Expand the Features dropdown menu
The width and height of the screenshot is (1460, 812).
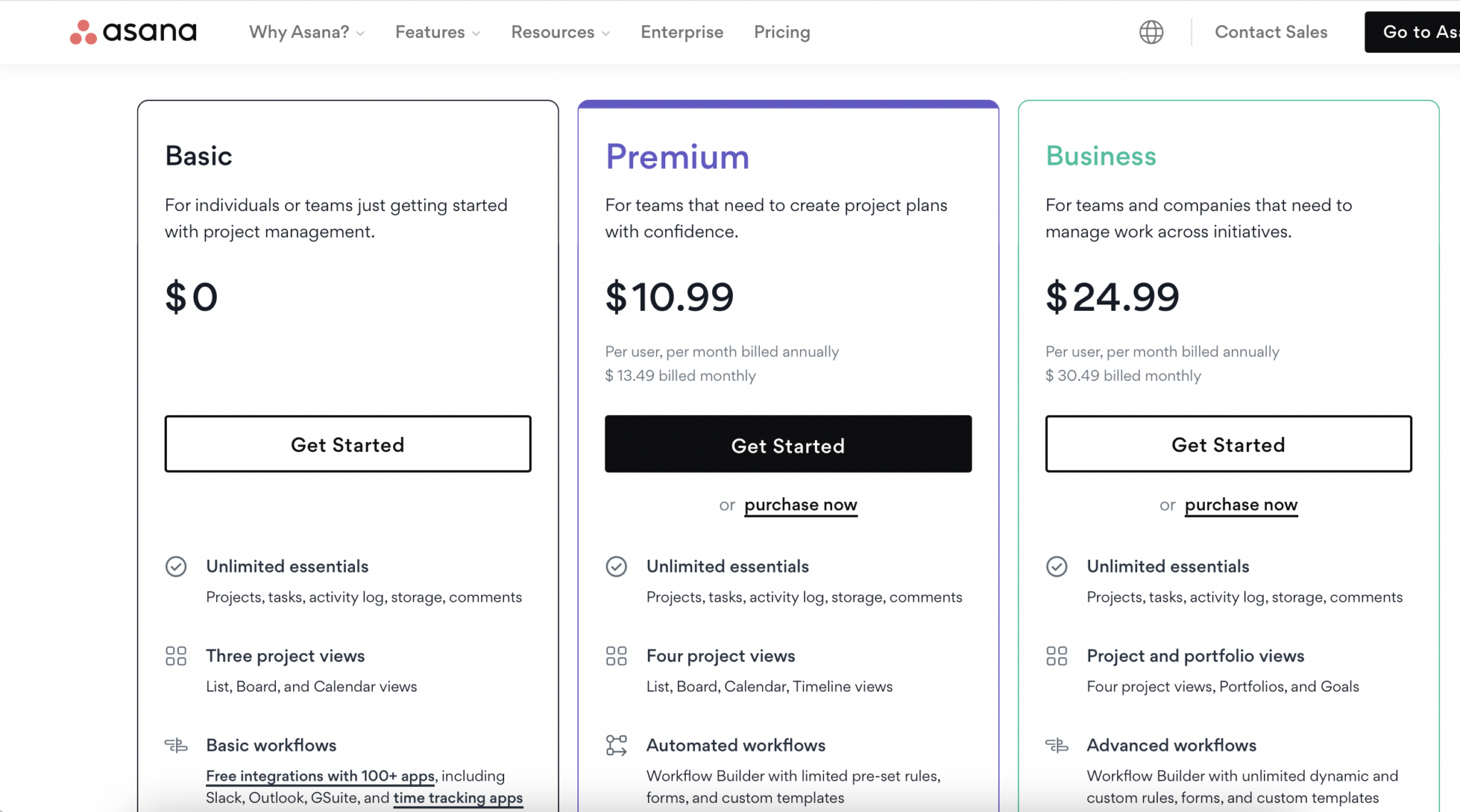(438, 32)
